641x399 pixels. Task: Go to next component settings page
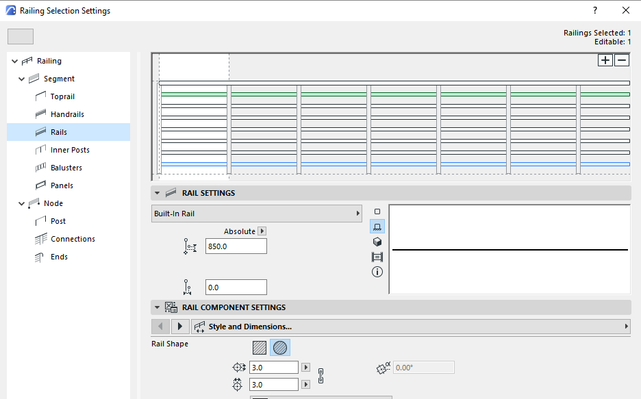pyautogui.click(x=180, y=327)
